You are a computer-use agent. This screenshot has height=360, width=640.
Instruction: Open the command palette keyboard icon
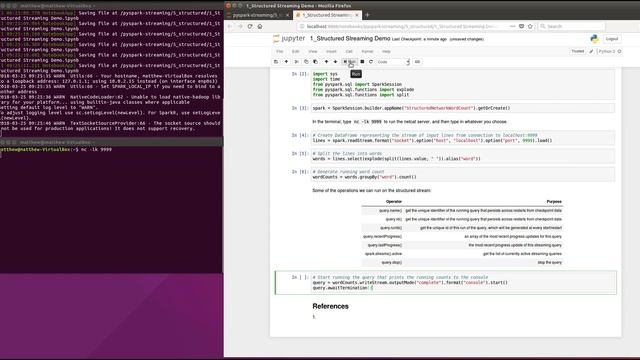417,62
